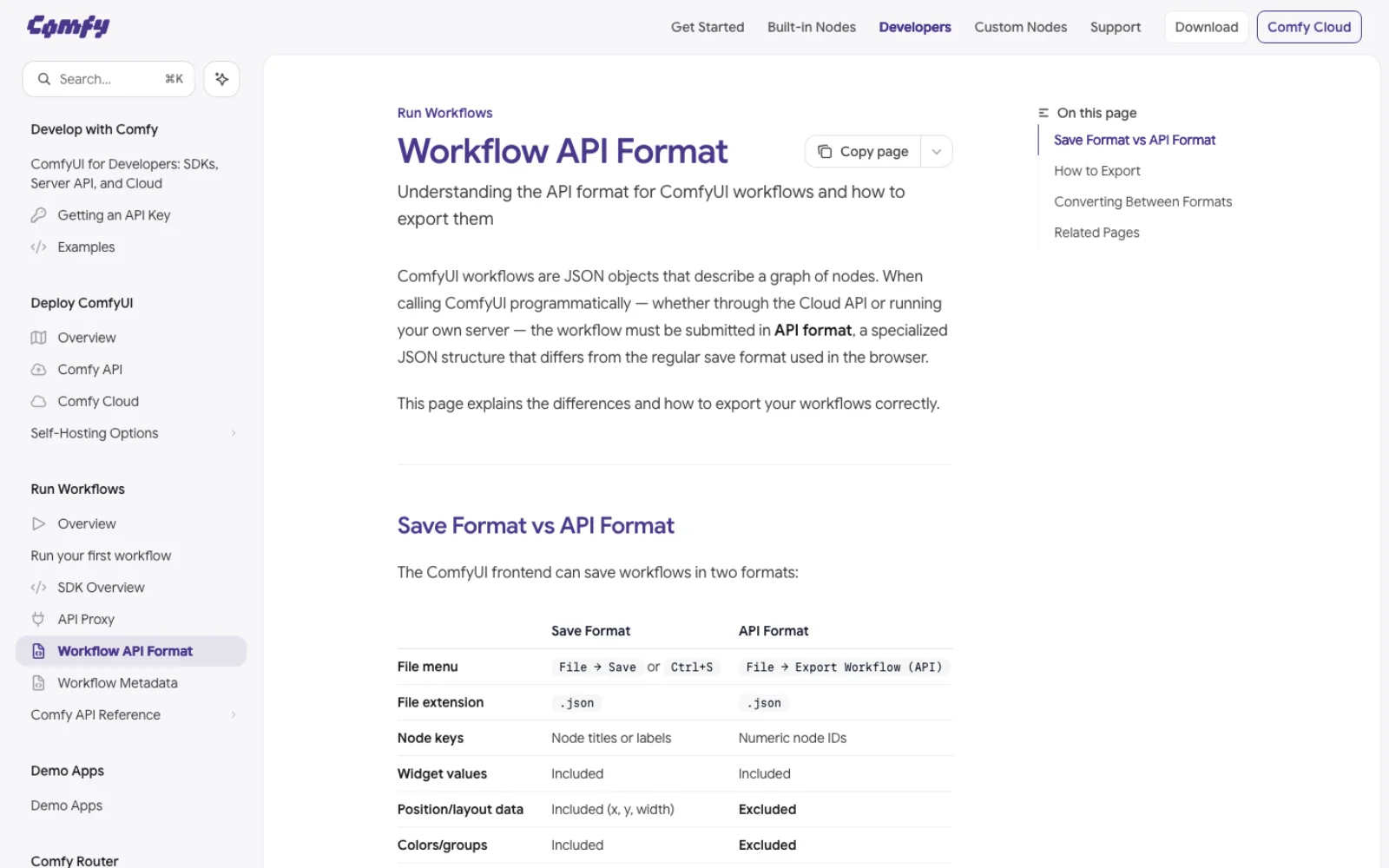Click the play icon beside Run Workflows Overview
Viewport: 1389px width, 868px height.
[x=38, y=524]
